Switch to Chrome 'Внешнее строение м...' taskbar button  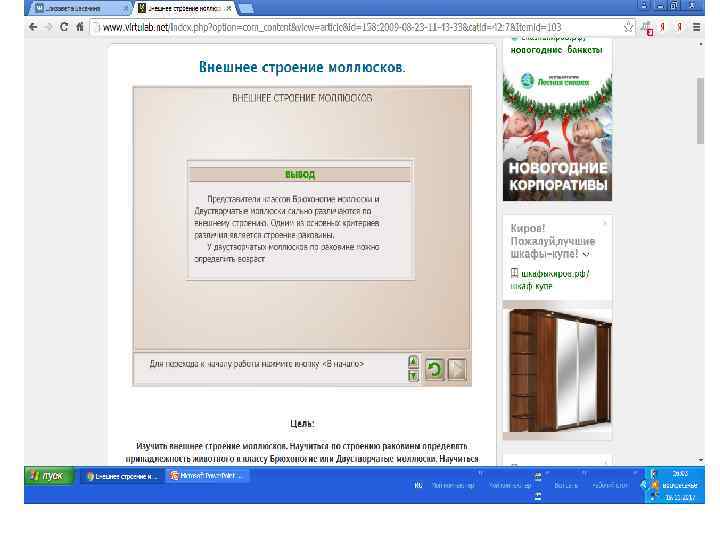[x=122, y=477]
